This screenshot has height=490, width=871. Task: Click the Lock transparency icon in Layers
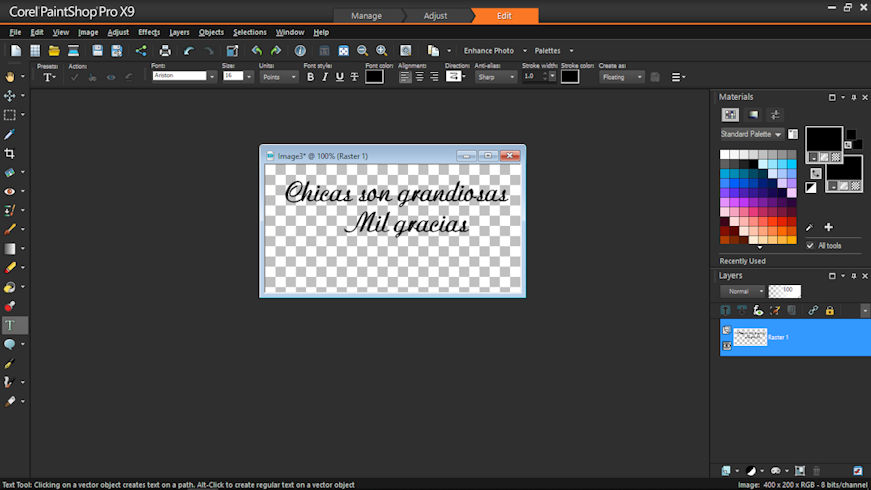(x=830, y=311)
